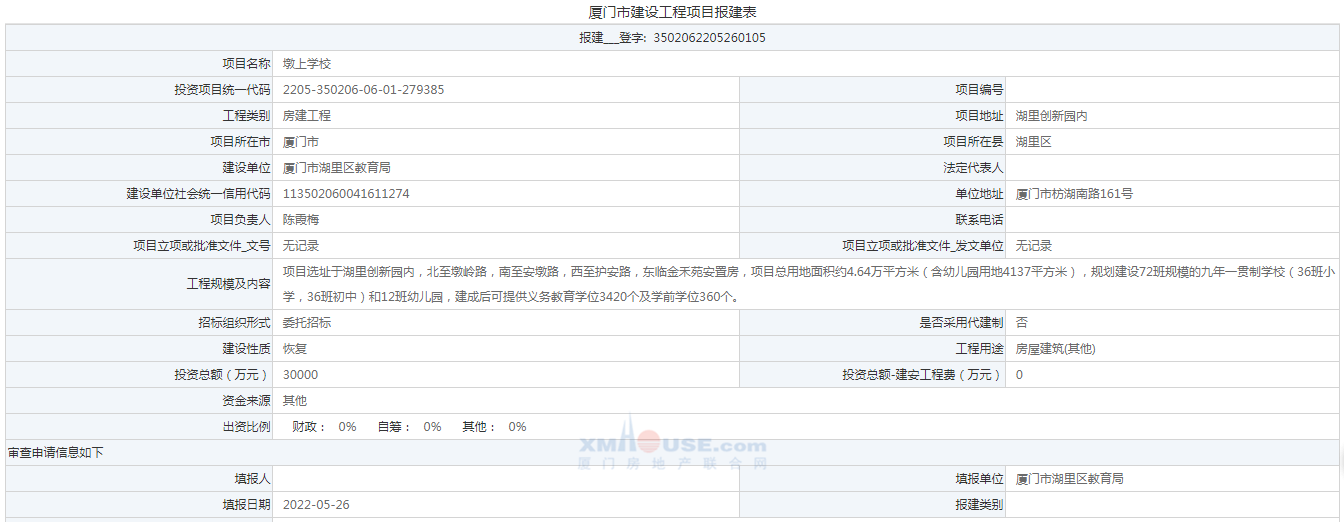
Task: Click construction nature value 恢复
Action: pos(295,349)
